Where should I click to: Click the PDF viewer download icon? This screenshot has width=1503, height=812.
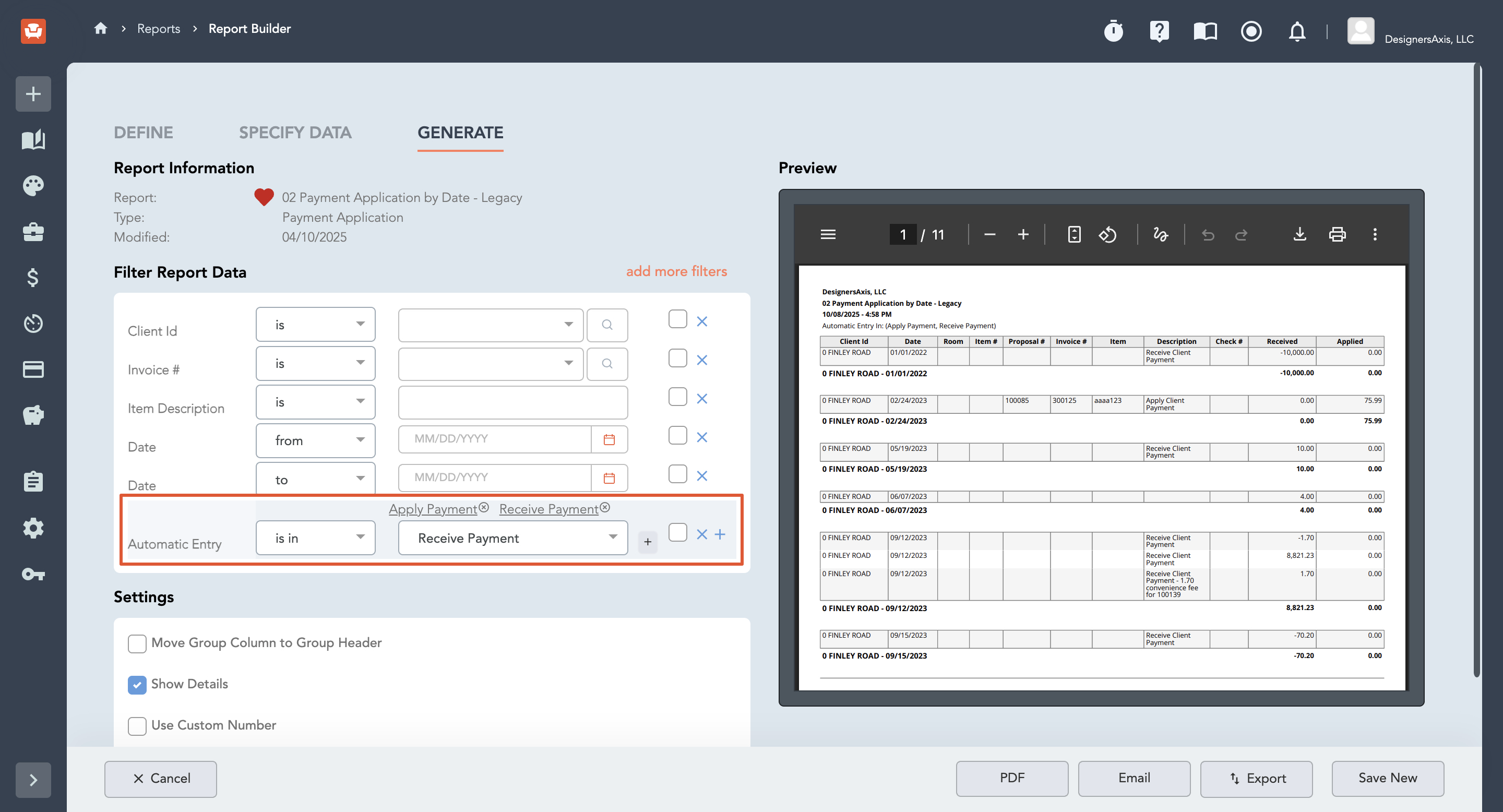pyautogui.click(x=1299, y=234)
